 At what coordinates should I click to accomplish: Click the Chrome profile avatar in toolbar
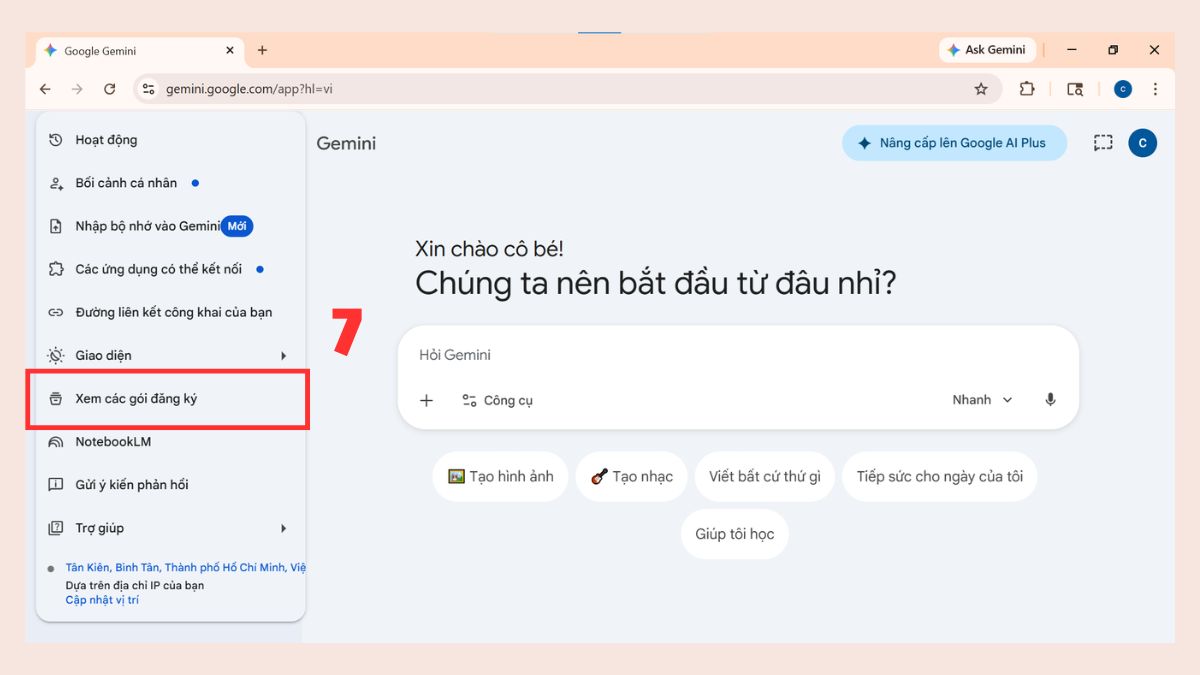1123,89
